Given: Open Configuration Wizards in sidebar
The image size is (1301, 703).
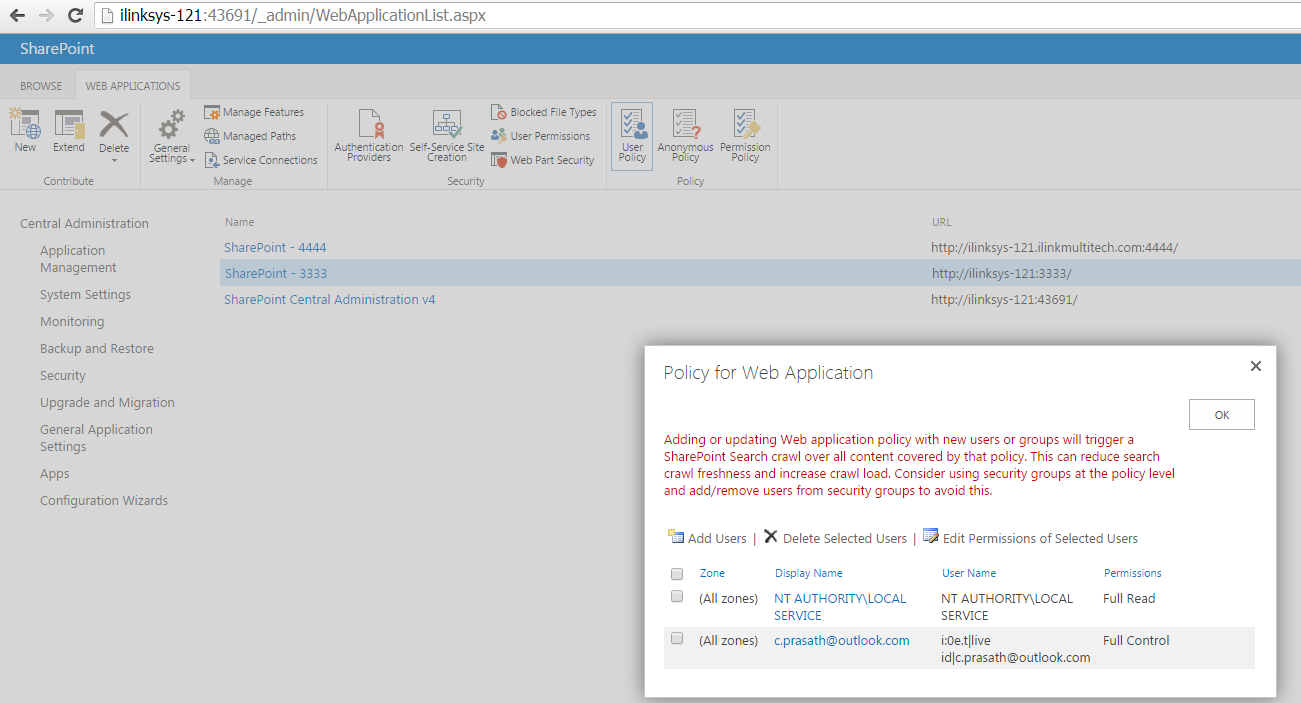Looking at the screenshot, I should point(104,501).
